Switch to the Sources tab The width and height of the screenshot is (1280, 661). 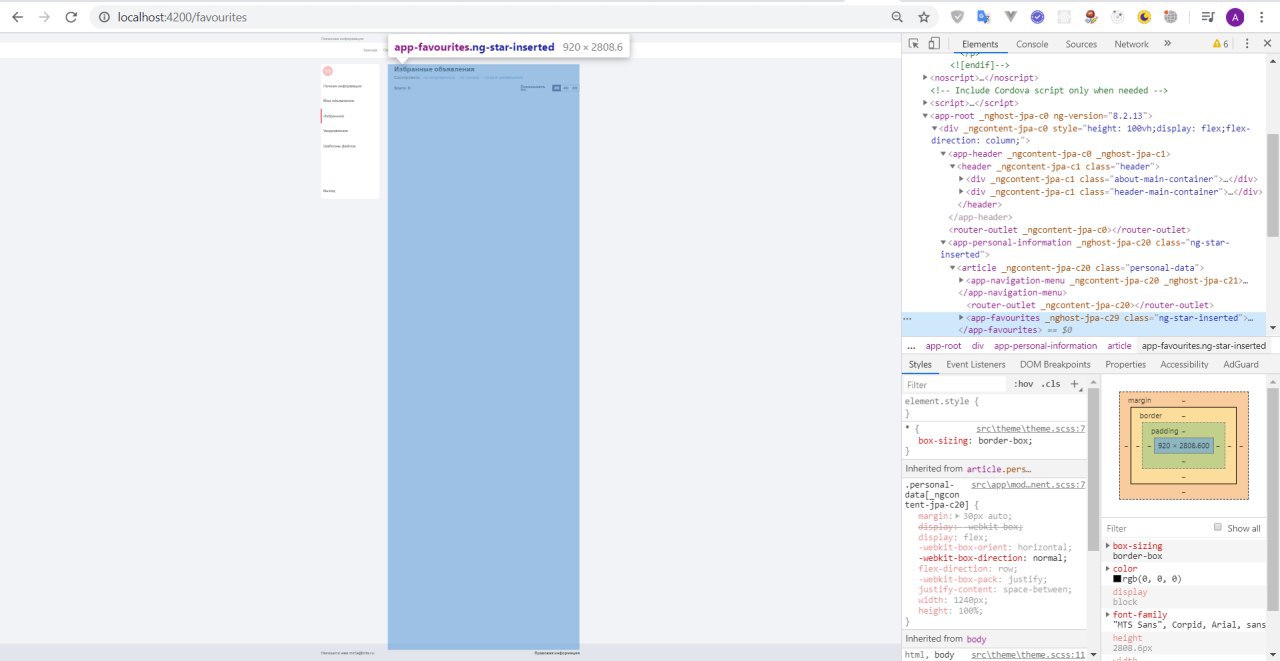(1081, 44)
